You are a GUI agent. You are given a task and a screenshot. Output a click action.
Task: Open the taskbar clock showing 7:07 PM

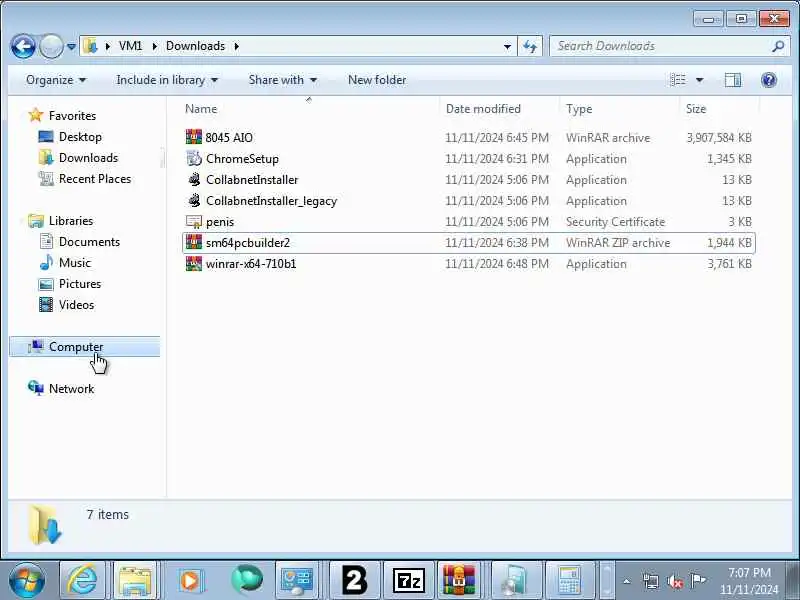(x=749, y=581)
